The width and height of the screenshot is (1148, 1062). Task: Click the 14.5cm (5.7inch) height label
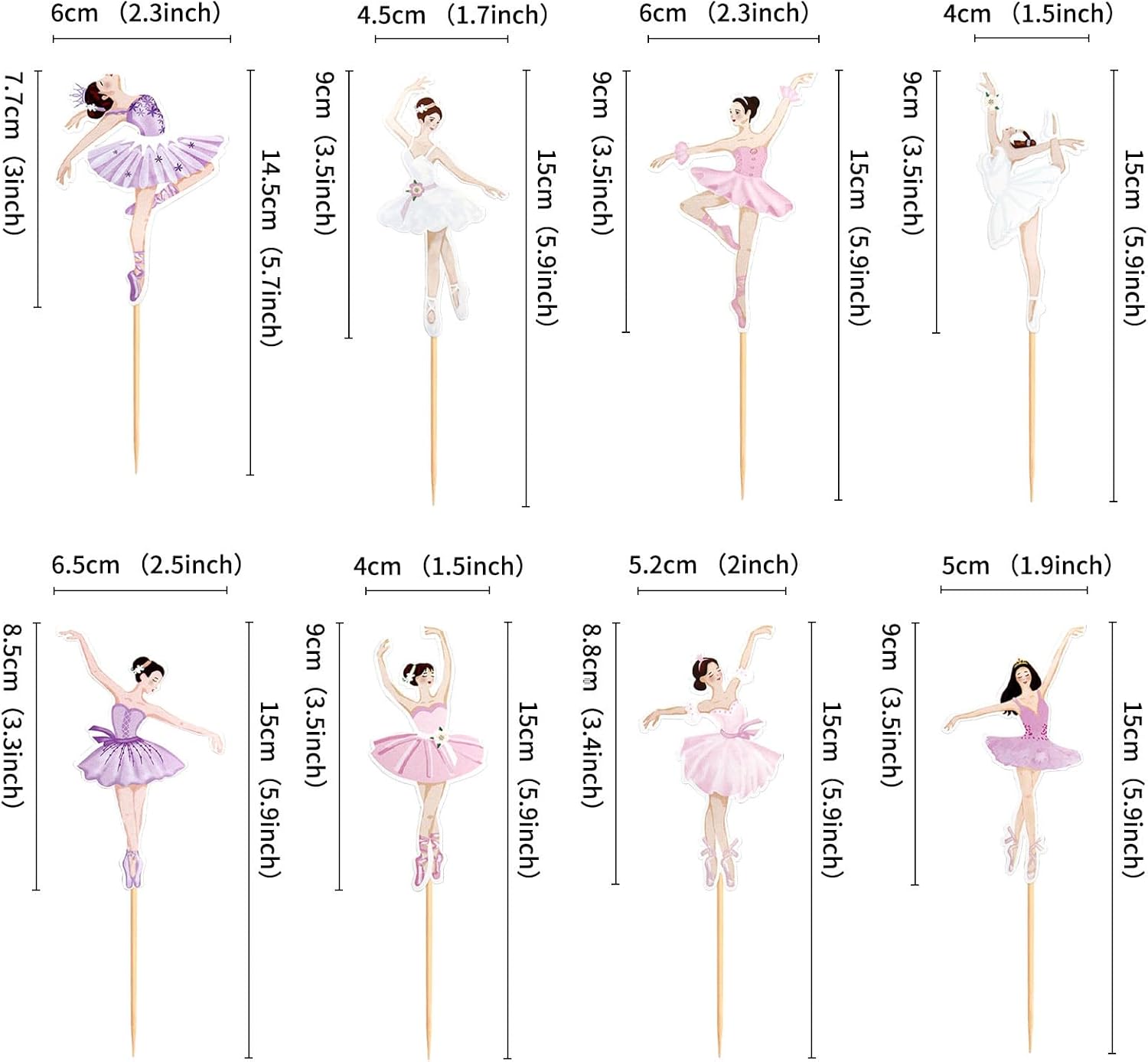(272, 247)
